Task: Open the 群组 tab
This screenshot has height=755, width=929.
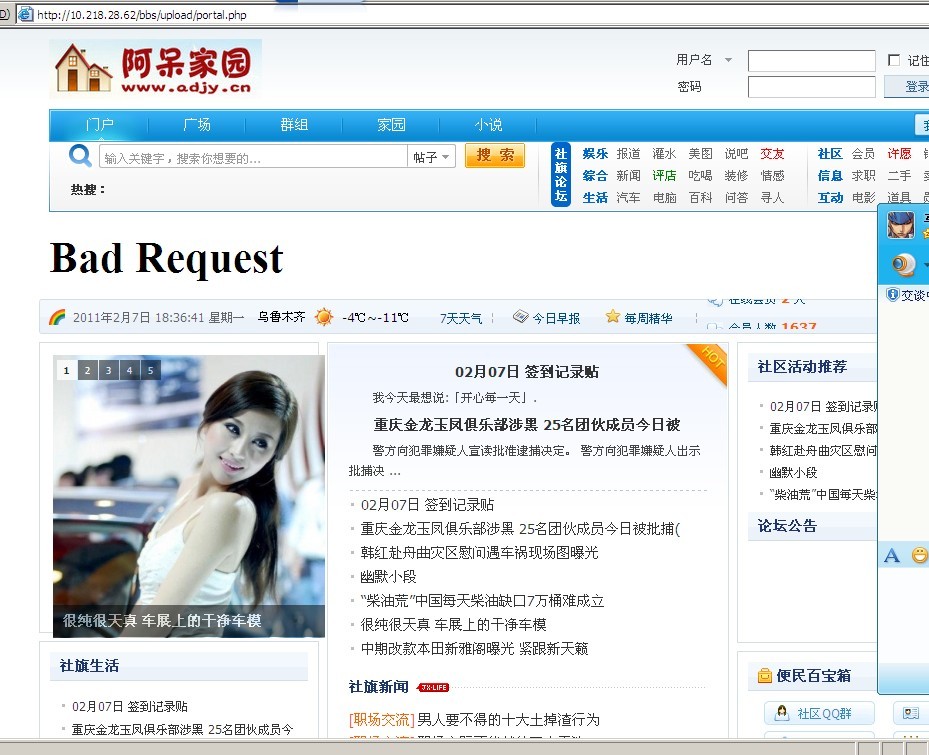Action: (x=294, y=124)
